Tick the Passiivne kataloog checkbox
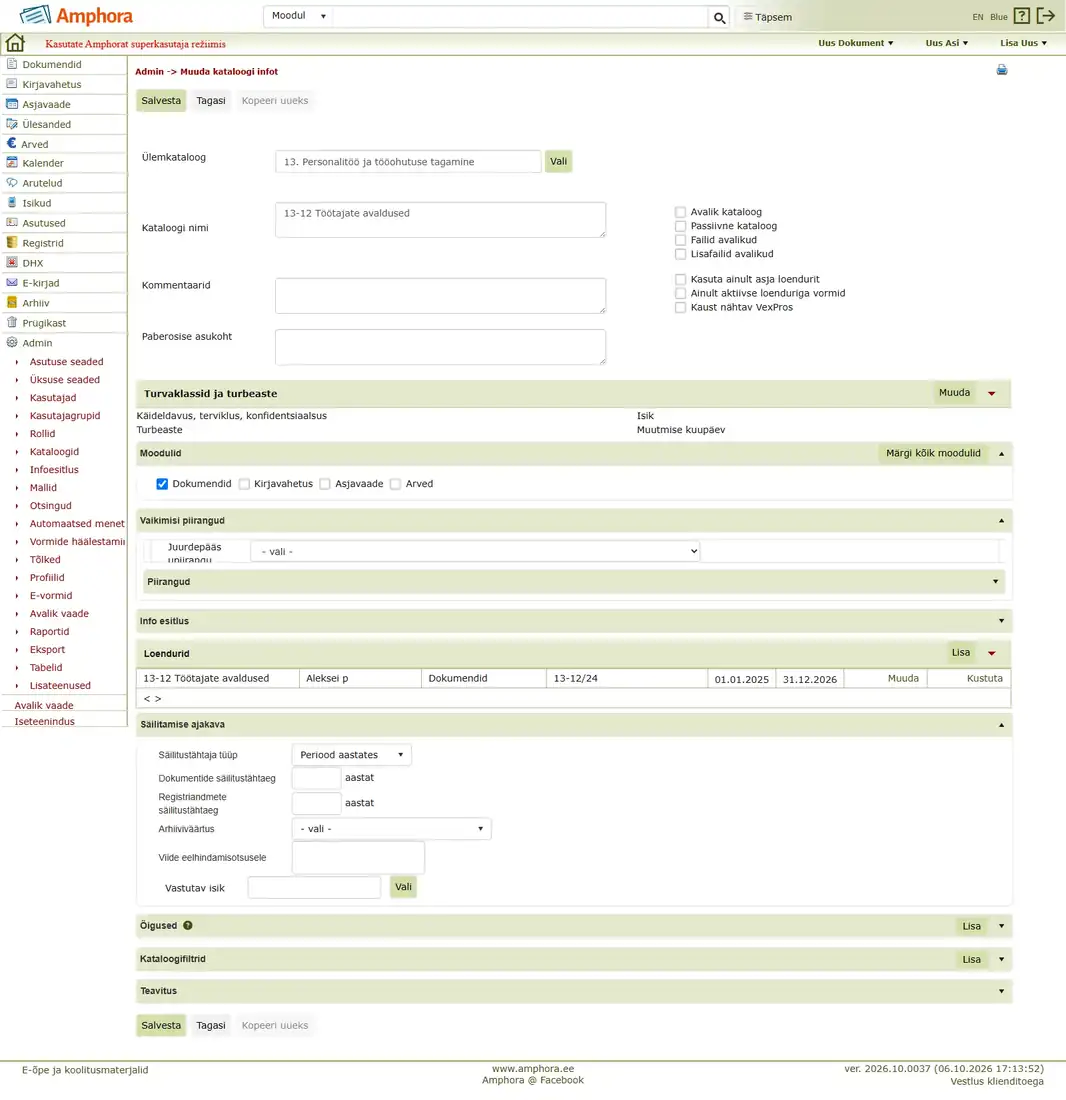 point(680,226)
